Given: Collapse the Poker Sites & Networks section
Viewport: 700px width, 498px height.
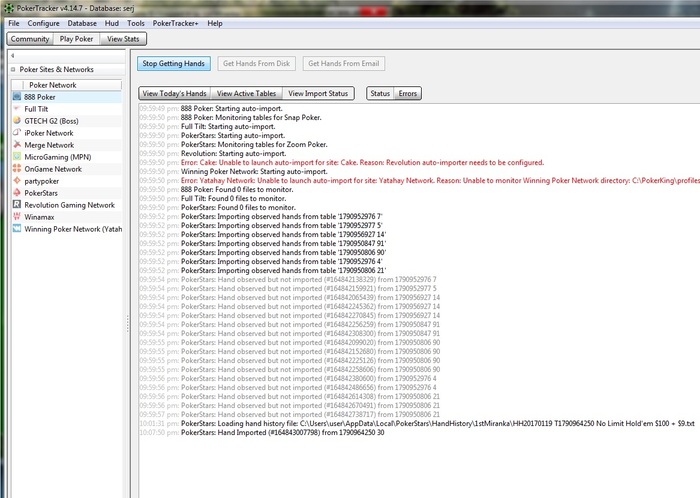Looking at the screenshot, I should click(x=13, y=70).
